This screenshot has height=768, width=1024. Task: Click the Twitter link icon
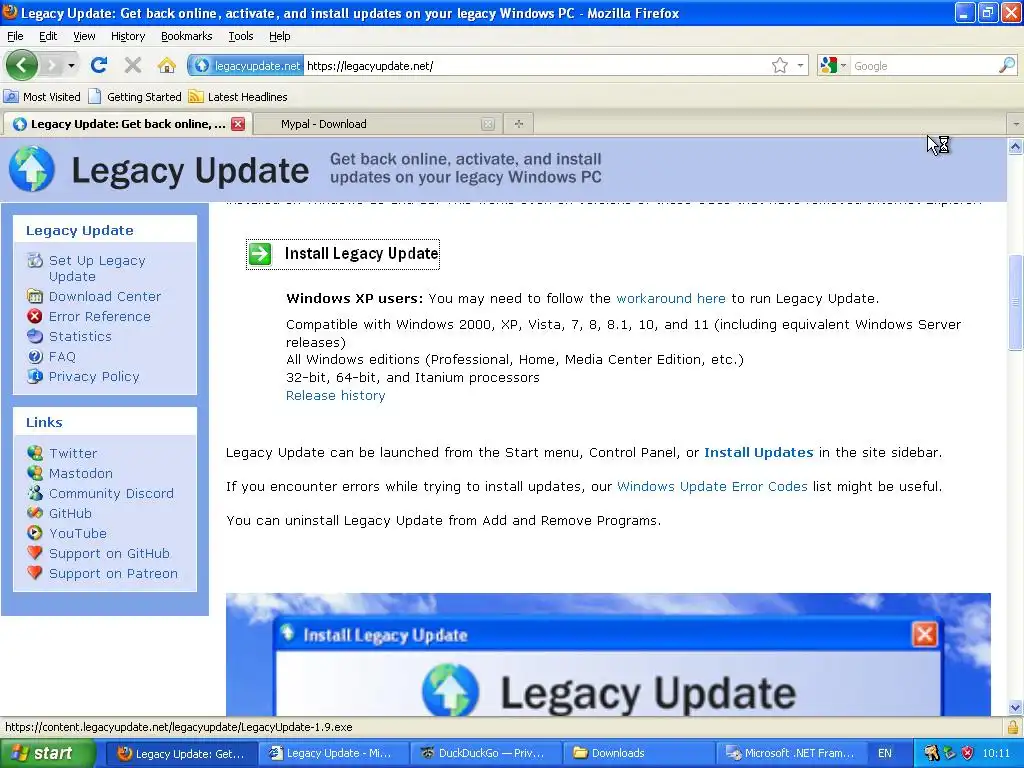point(35,453)
